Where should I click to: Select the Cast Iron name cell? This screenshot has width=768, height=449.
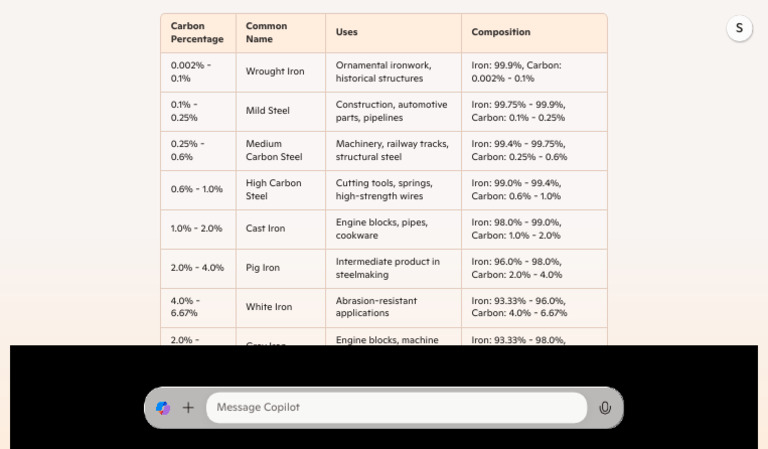click(265, 229)
